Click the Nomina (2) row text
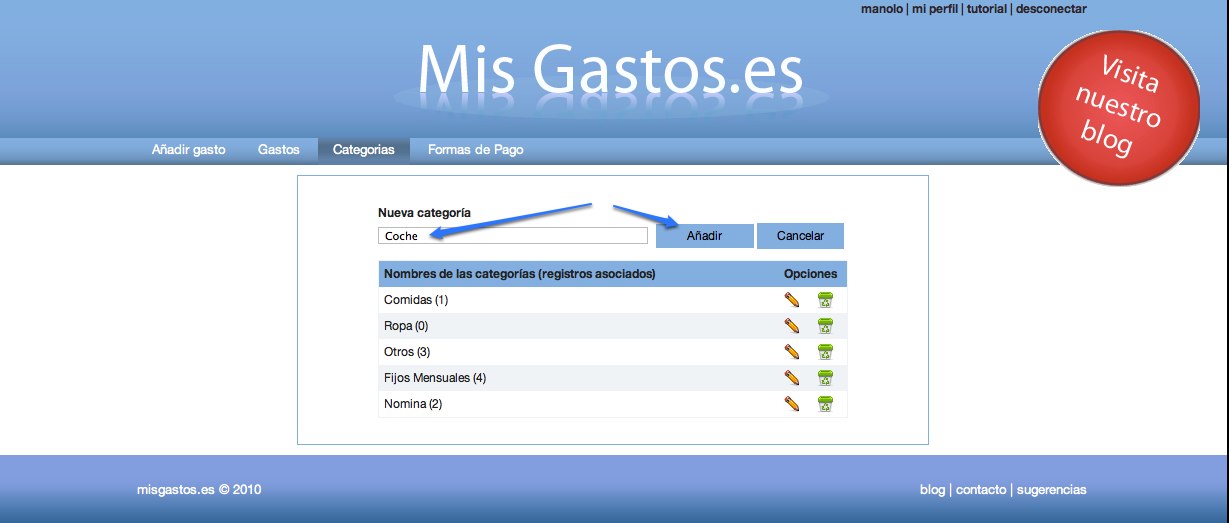Image resolution: width=1229 pixels, height=523 pixels. (413, 403)
